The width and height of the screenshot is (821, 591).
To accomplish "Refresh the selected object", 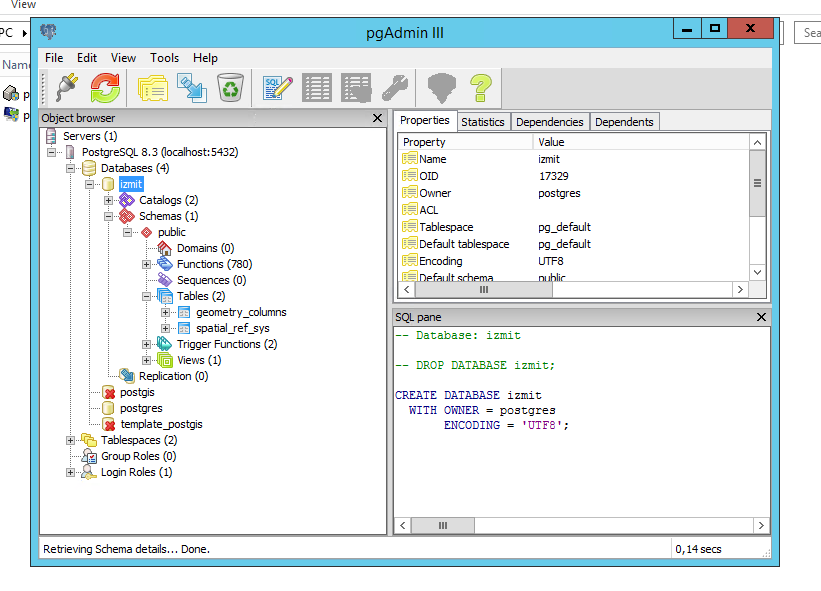I will (105, 88).
